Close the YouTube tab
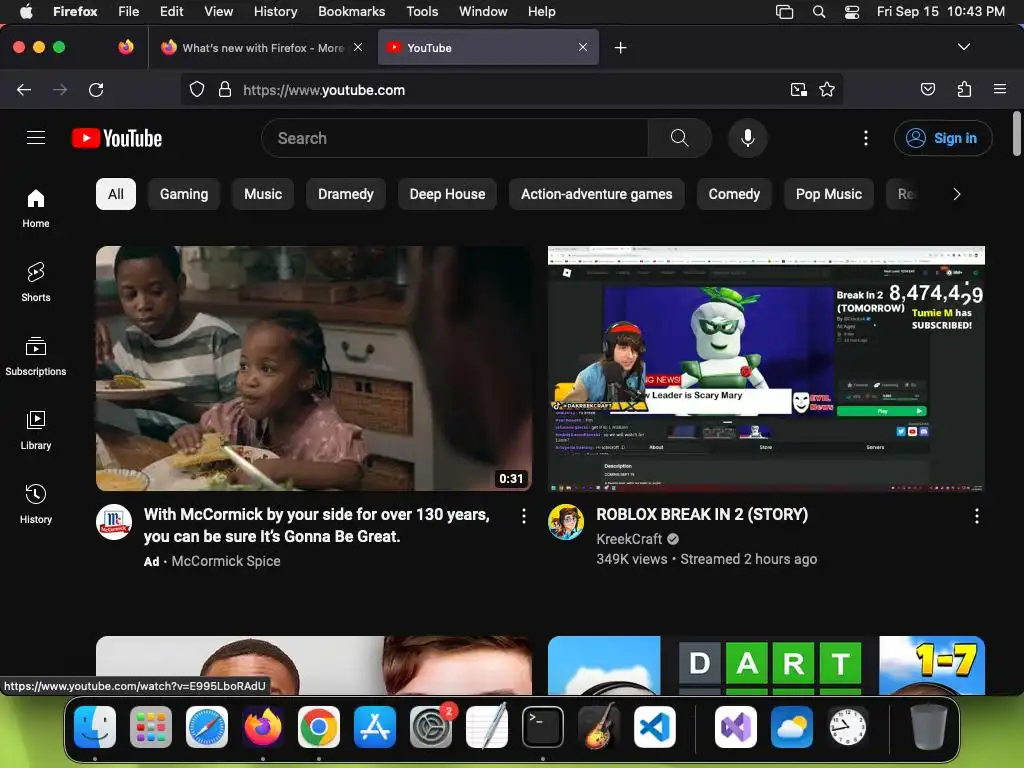The image size is (1024, 768). coord(583,47)
